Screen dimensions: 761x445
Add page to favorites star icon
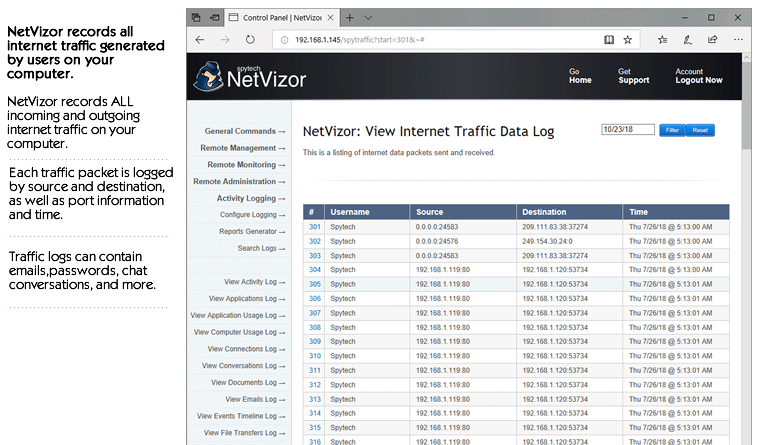click(628, 40)
